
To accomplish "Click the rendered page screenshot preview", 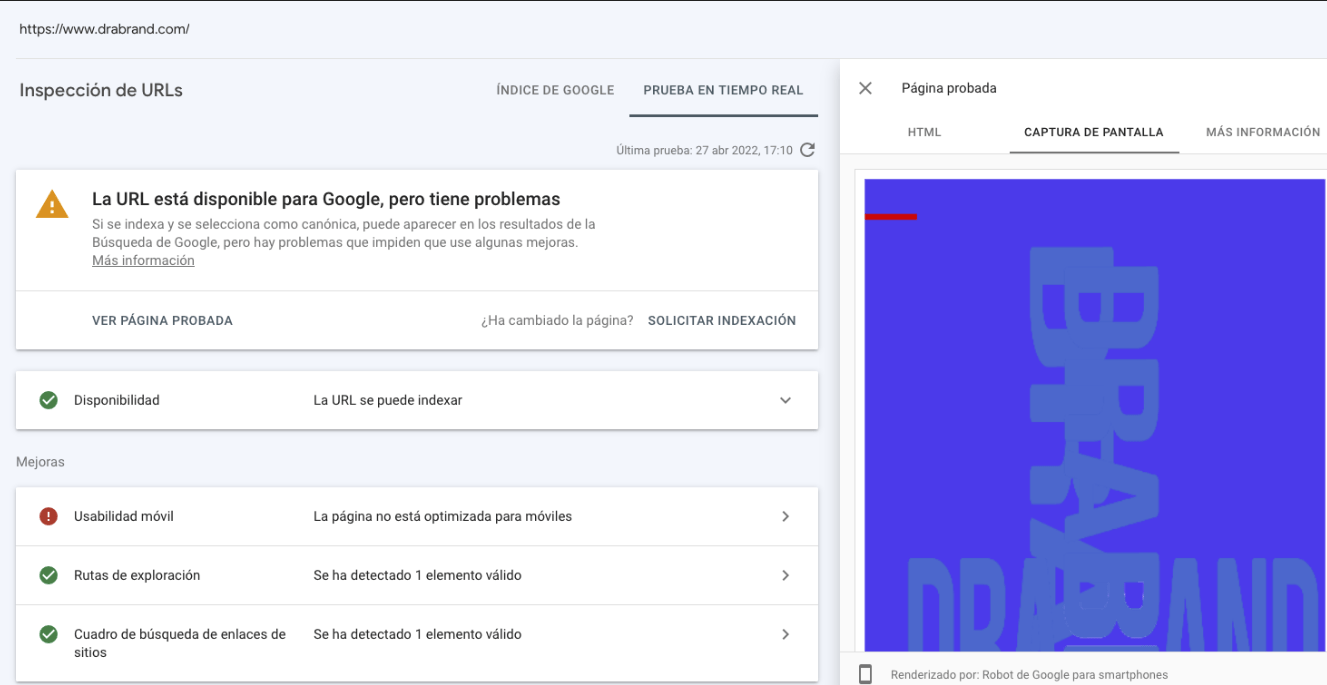I will pyautogui.click(x=1094, y=414).
